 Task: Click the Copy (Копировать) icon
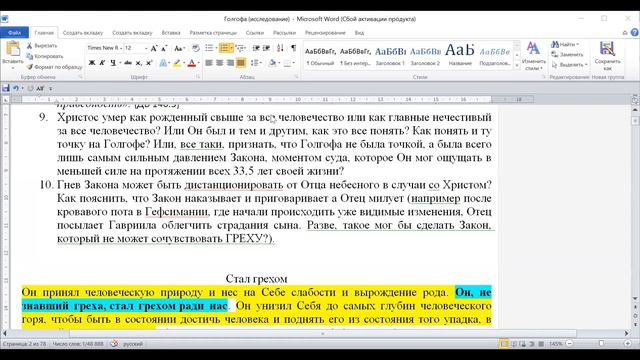point(29,56)
